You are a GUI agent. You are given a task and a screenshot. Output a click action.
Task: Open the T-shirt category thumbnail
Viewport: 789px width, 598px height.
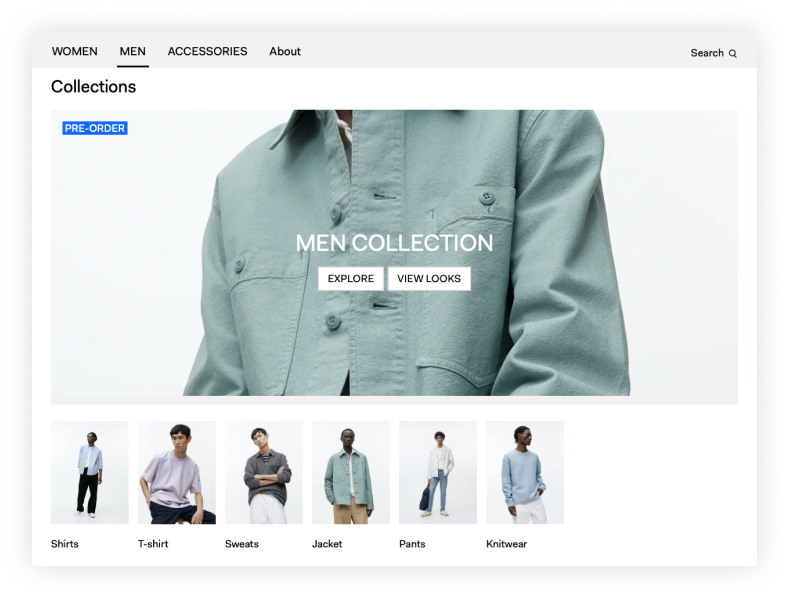click(x=177, y=473)
